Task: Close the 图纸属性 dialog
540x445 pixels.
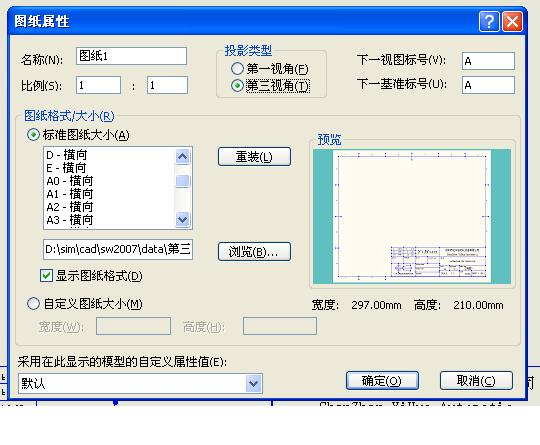Action: tap(512, 21)
